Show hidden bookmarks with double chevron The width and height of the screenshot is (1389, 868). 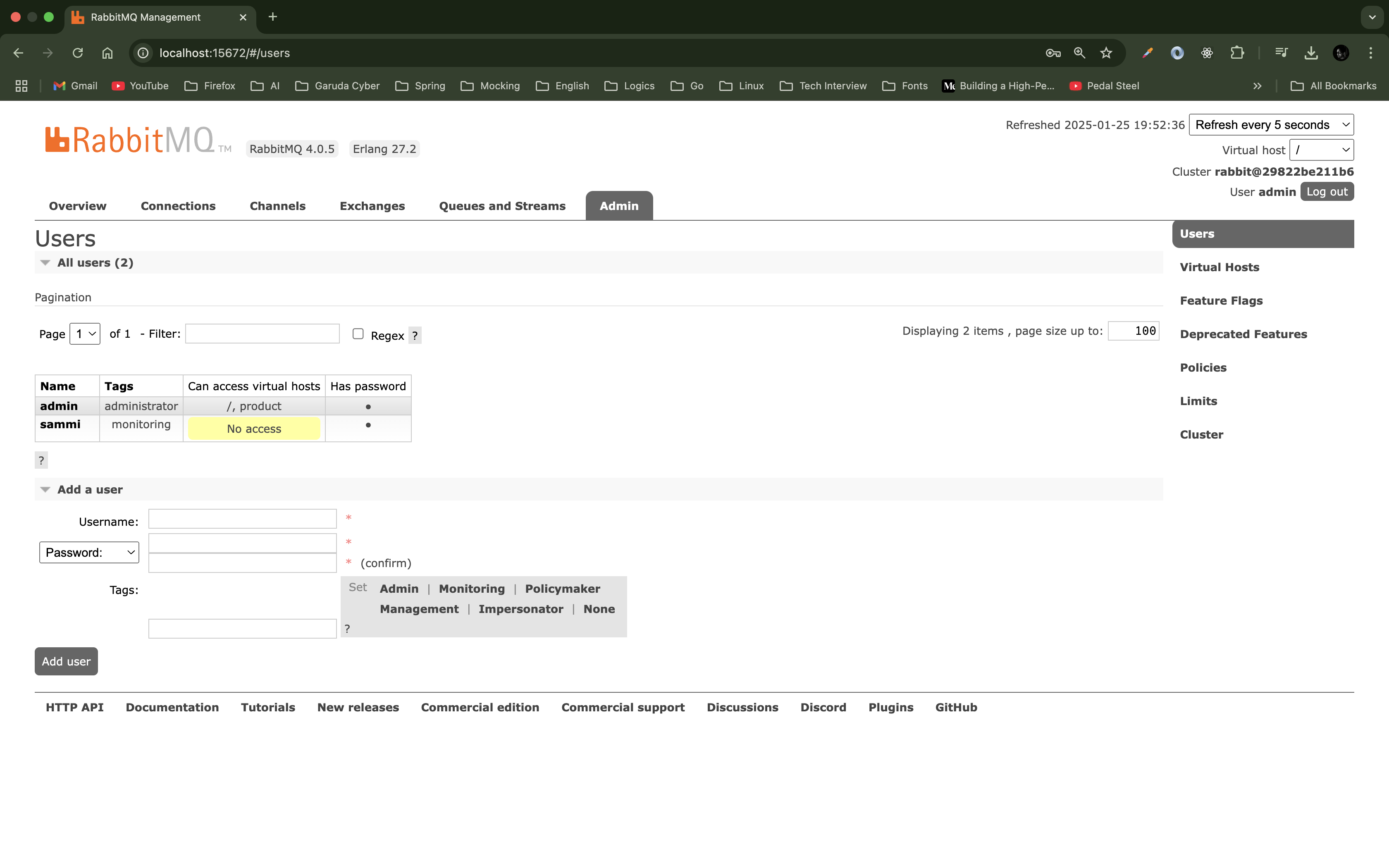pos(1257,86)
